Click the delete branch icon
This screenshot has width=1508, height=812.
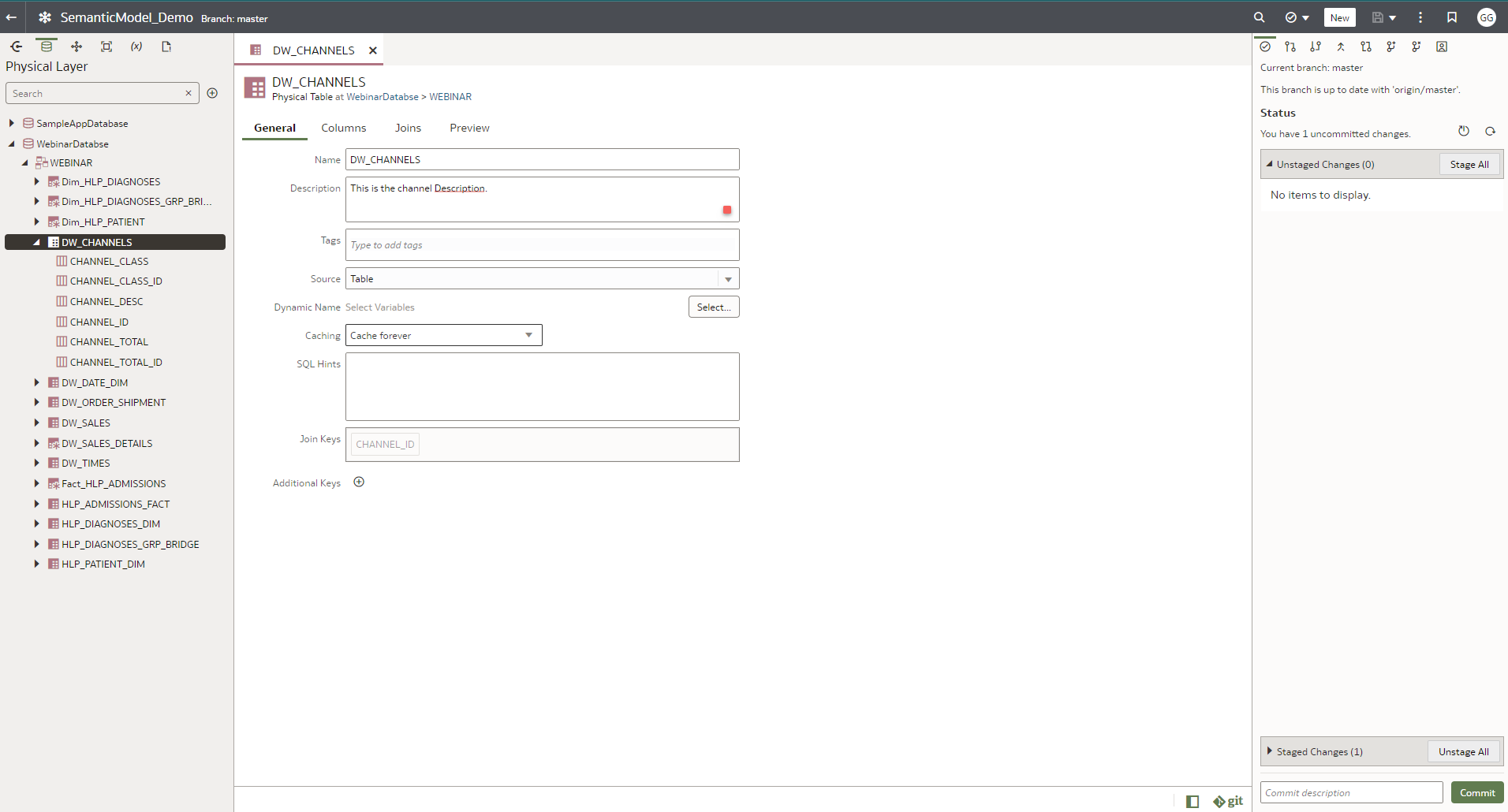pos(1416,47)
